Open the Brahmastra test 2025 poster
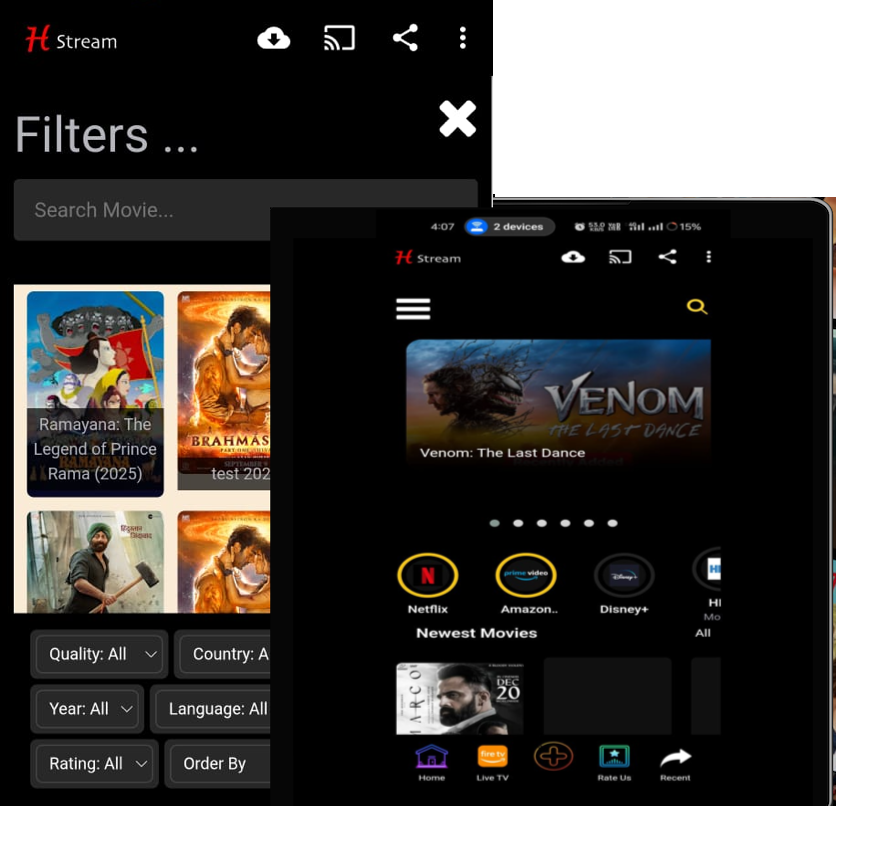This screenshot has height=858, width=877. (x=224, y=390)
